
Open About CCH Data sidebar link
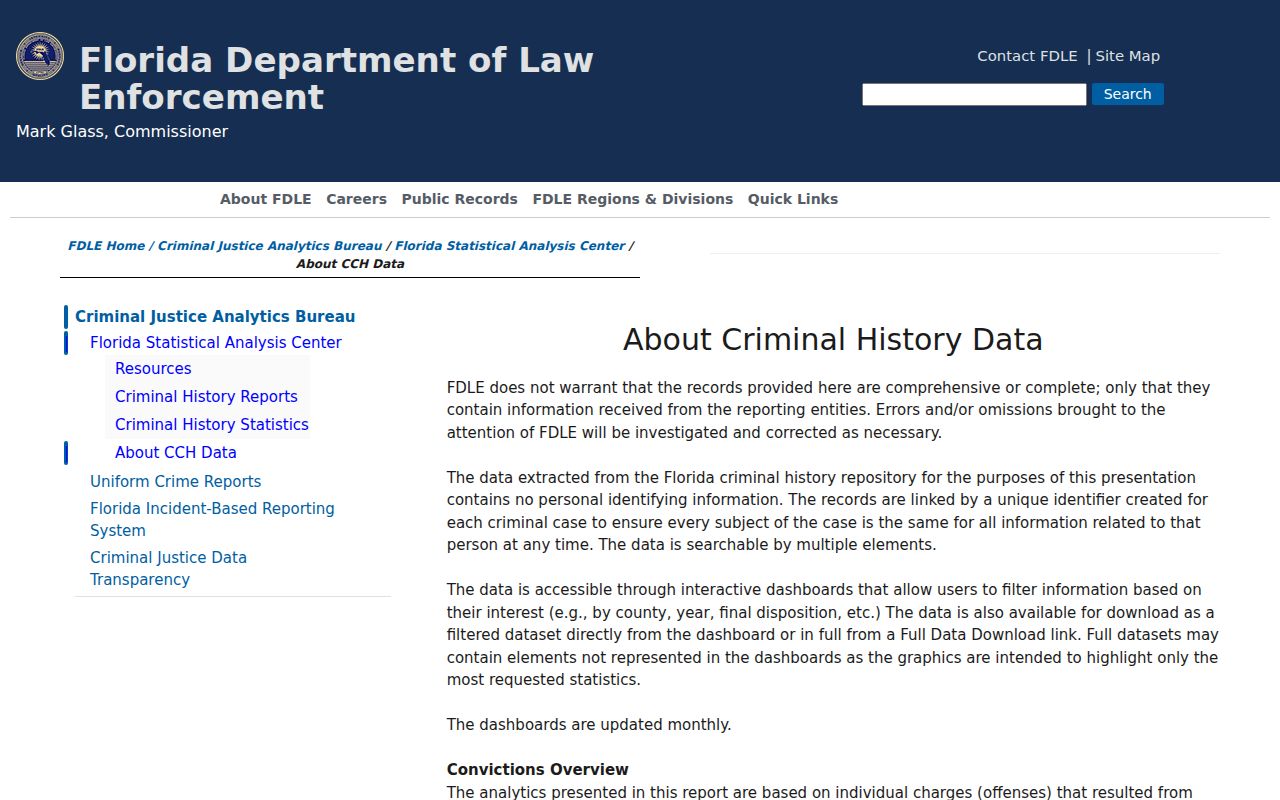176,453
